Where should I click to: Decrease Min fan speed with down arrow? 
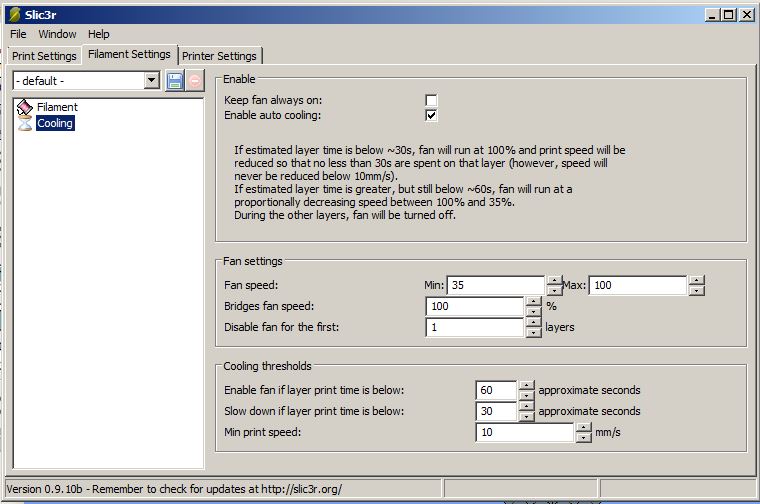(x=554, y=290)
